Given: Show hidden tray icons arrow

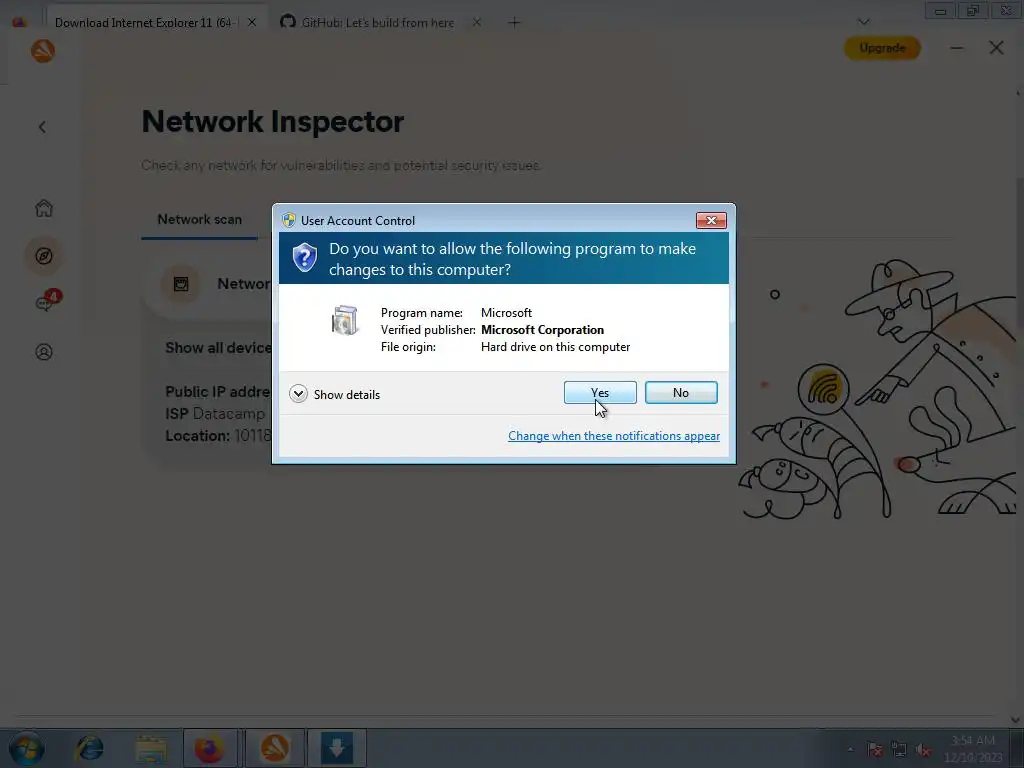Looking at the screenshot, I should [x=850, y=749].
